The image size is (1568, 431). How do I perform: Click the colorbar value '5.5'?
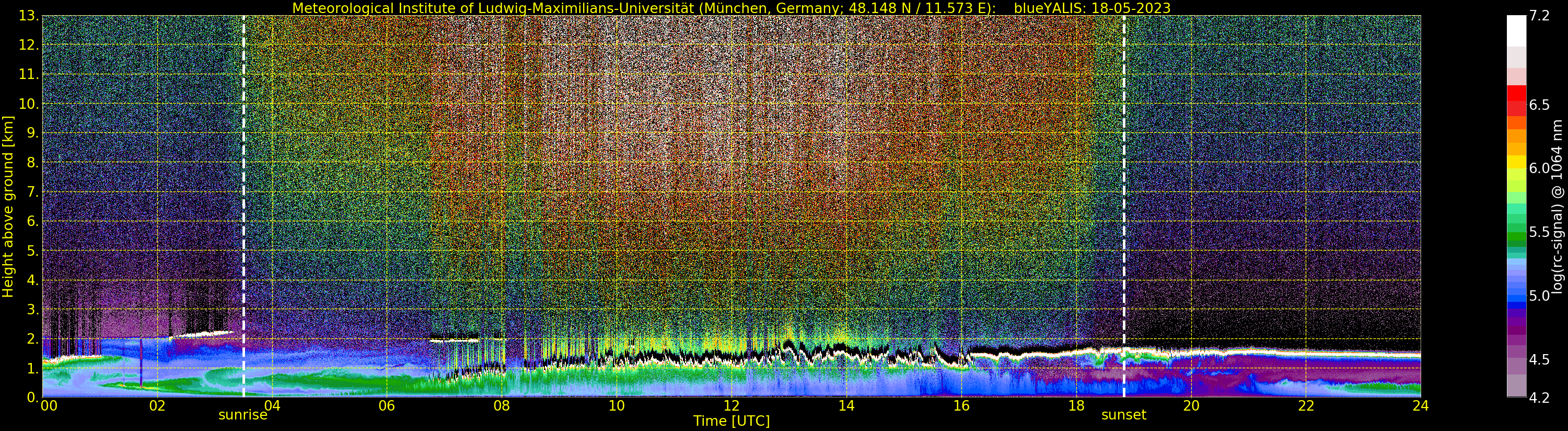coord(1539,232)
